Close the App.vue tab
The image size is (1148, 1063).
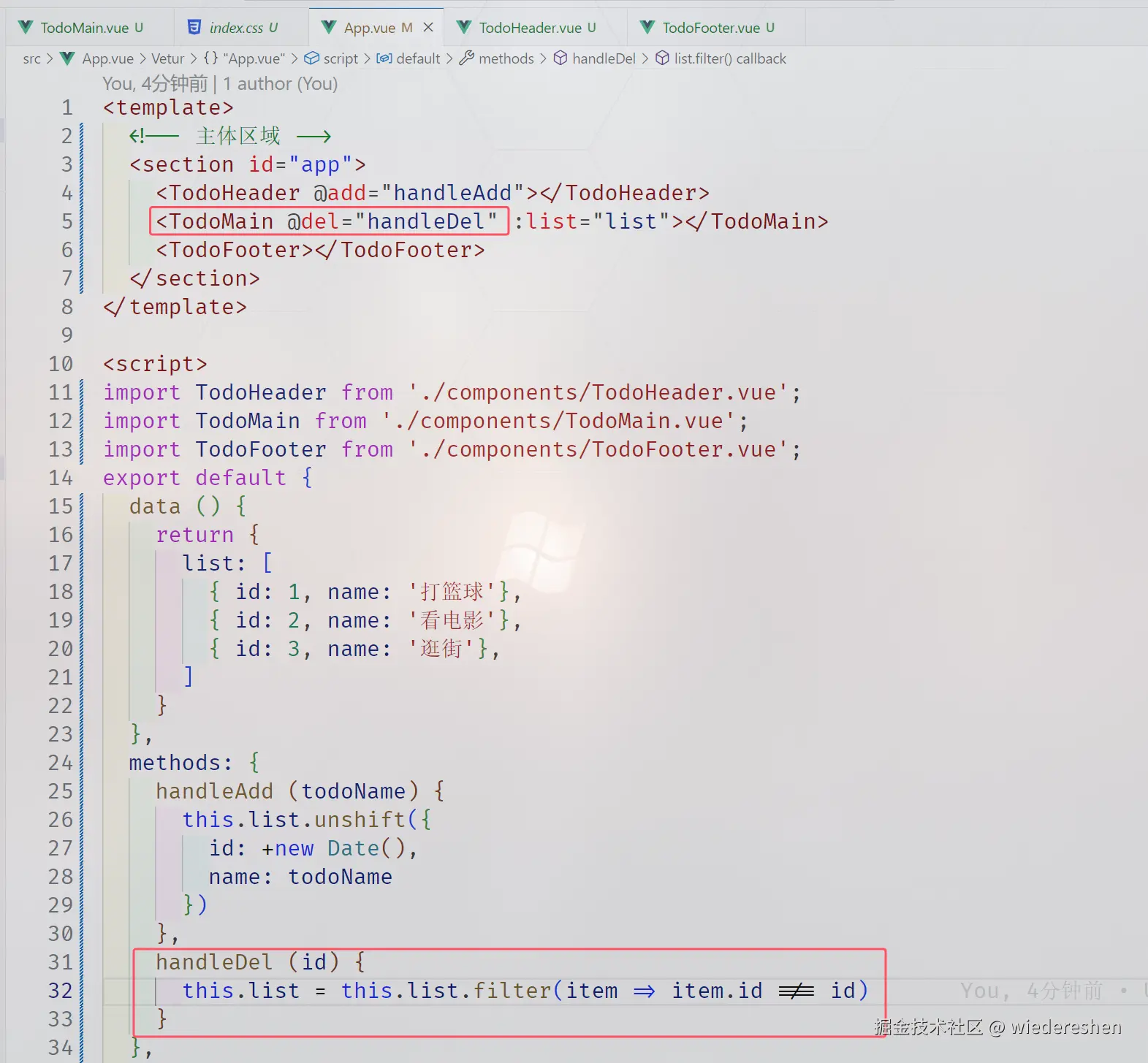point(428,27)
